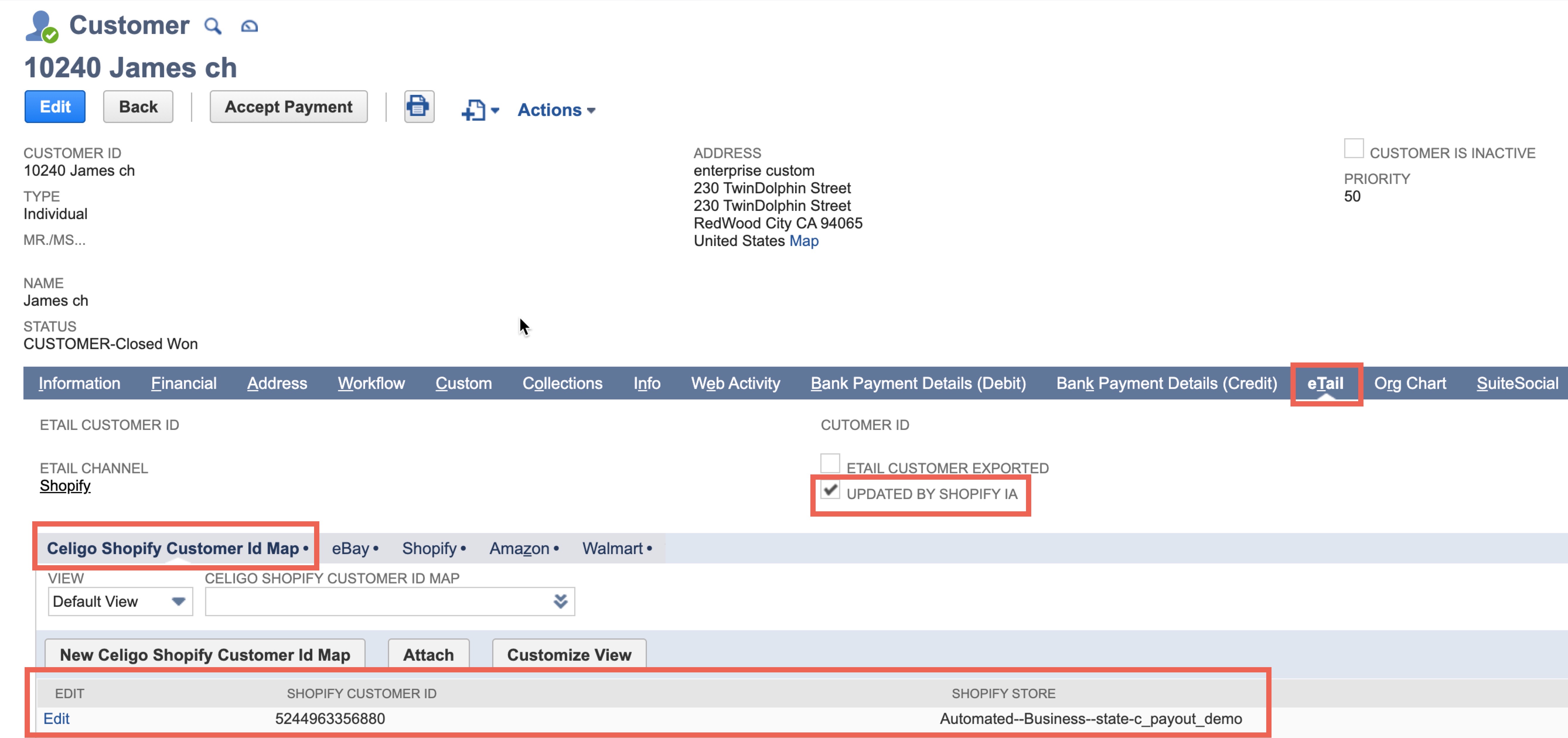1568x738 pixels.
Task: Expand the double-arrow list selector
Action: click(x=561, y=601)
